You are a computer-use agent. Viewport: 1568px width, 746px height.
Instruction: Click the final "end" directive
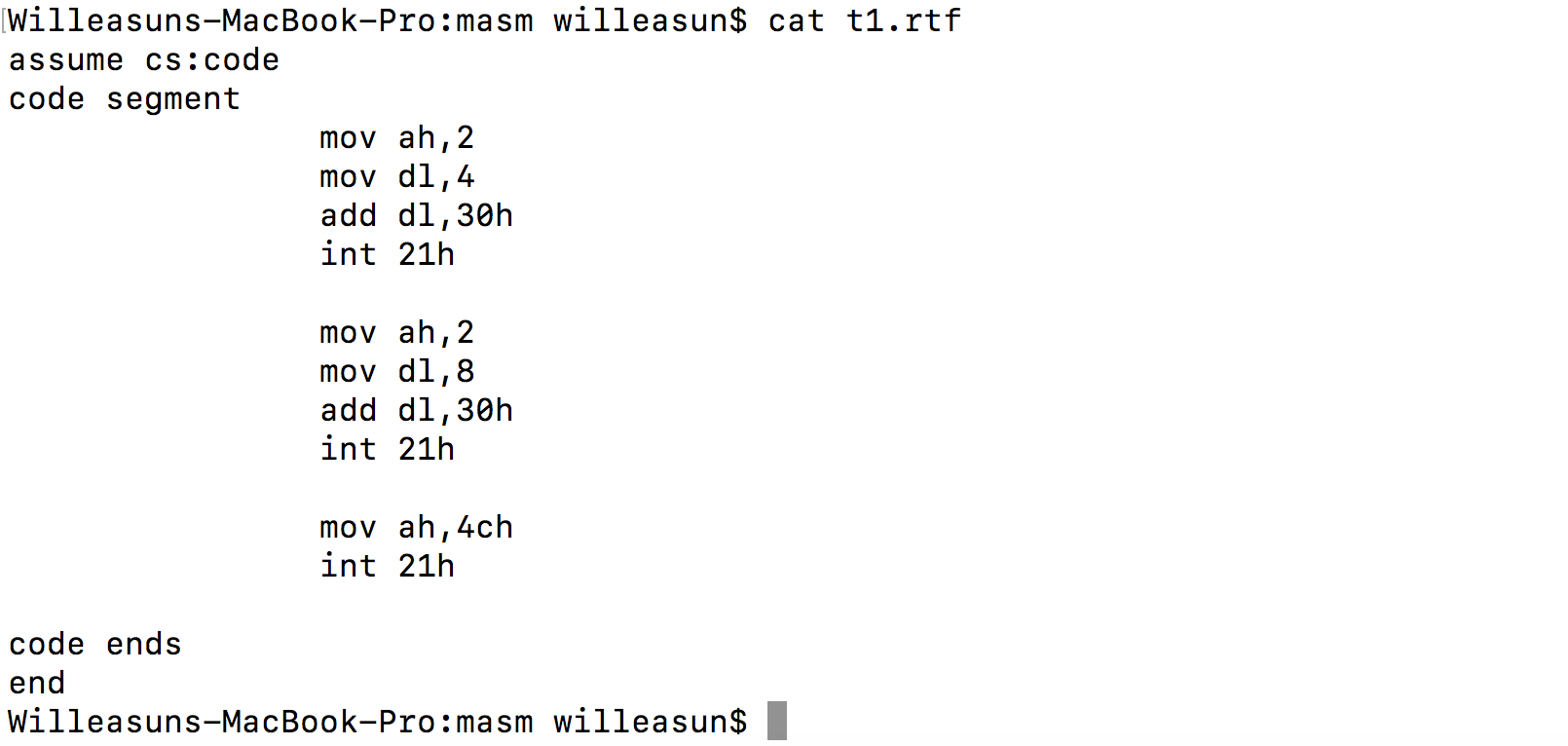(37, 684)
